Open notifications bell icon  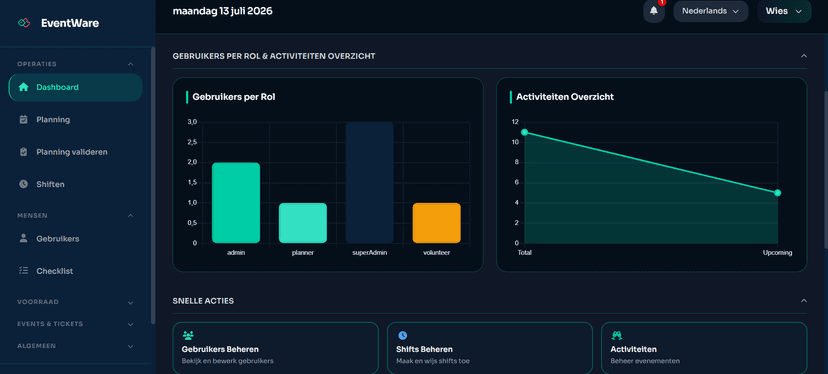[x=654, y=11]
